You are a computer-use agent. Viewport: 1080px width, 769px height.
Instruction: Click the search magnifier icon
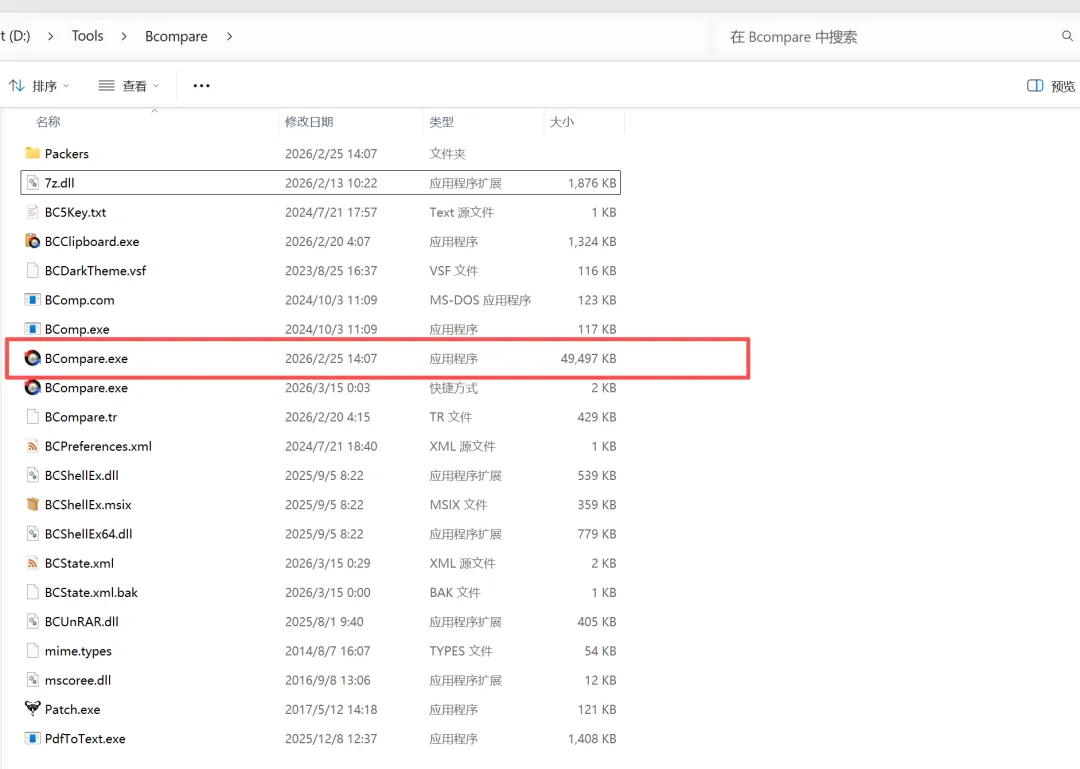(x=1067, y=36)
